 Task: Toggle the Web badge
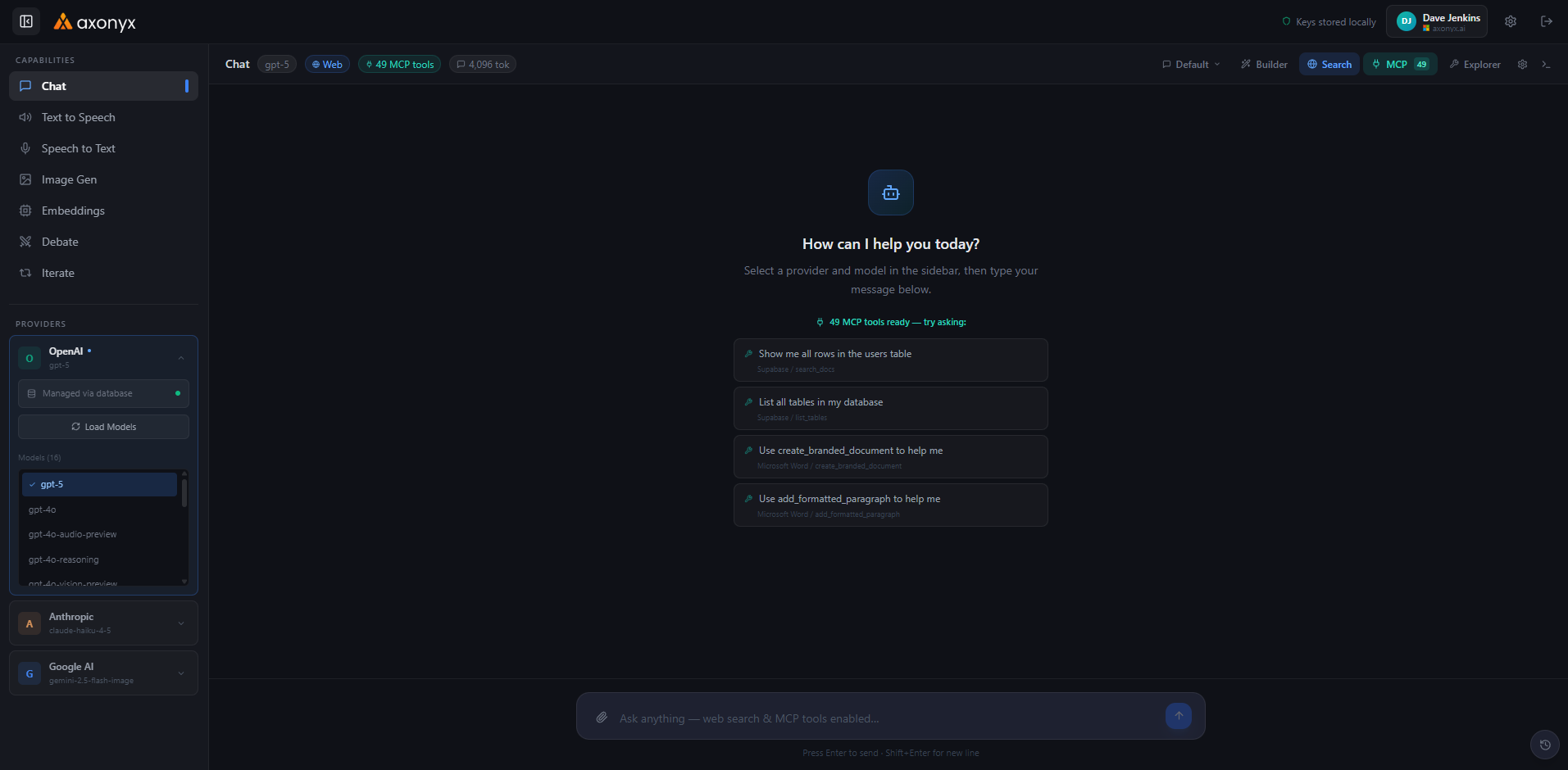[327, 65]
